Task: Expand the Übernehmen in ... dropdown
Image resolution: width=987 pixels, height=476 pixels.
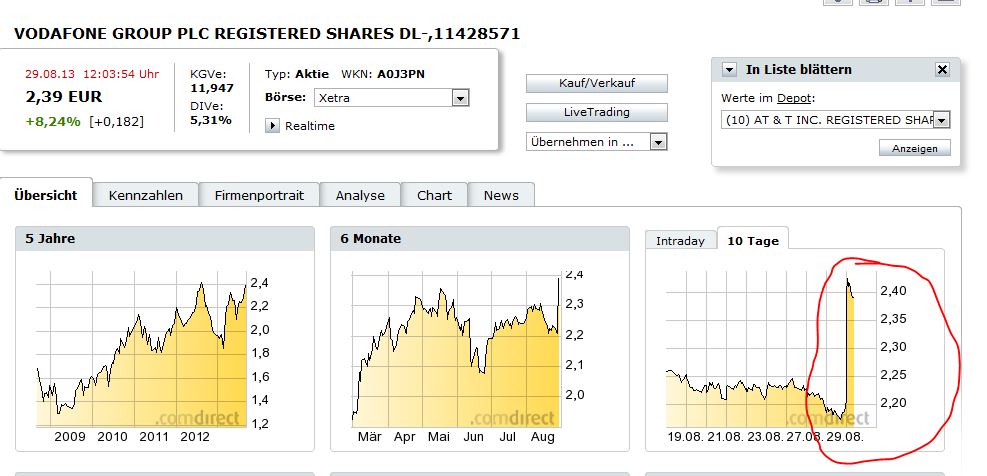Action: pos(658,142)
